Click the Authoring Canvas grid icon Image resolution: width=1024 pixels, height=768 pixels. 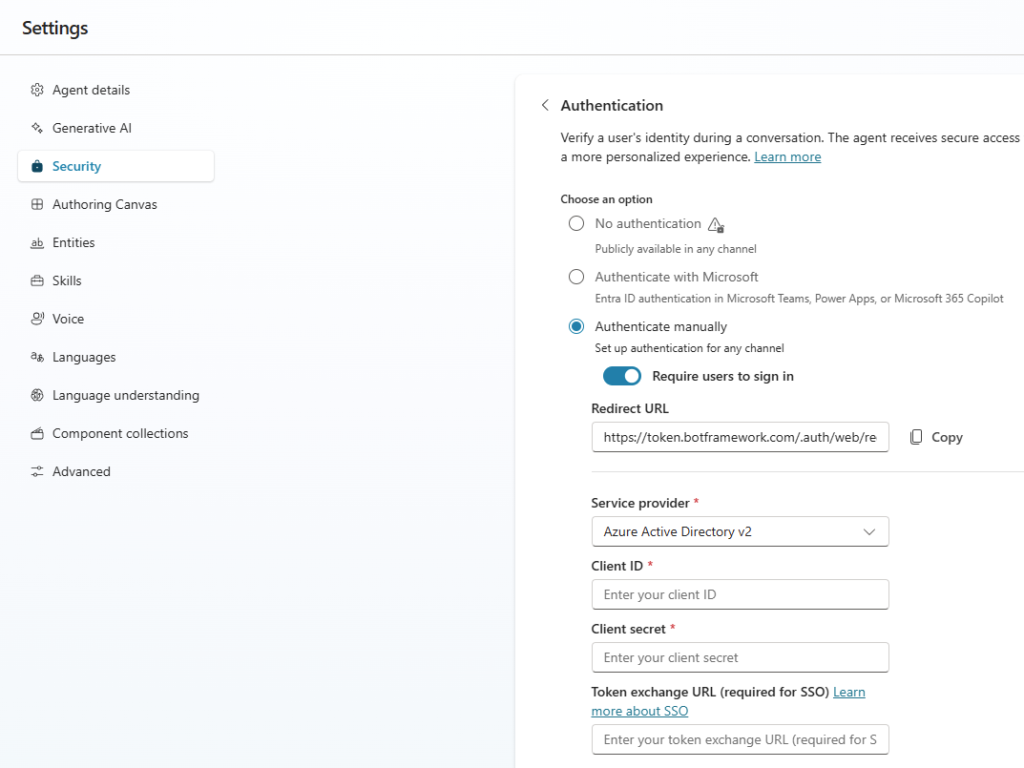click(x=37, y=205)
